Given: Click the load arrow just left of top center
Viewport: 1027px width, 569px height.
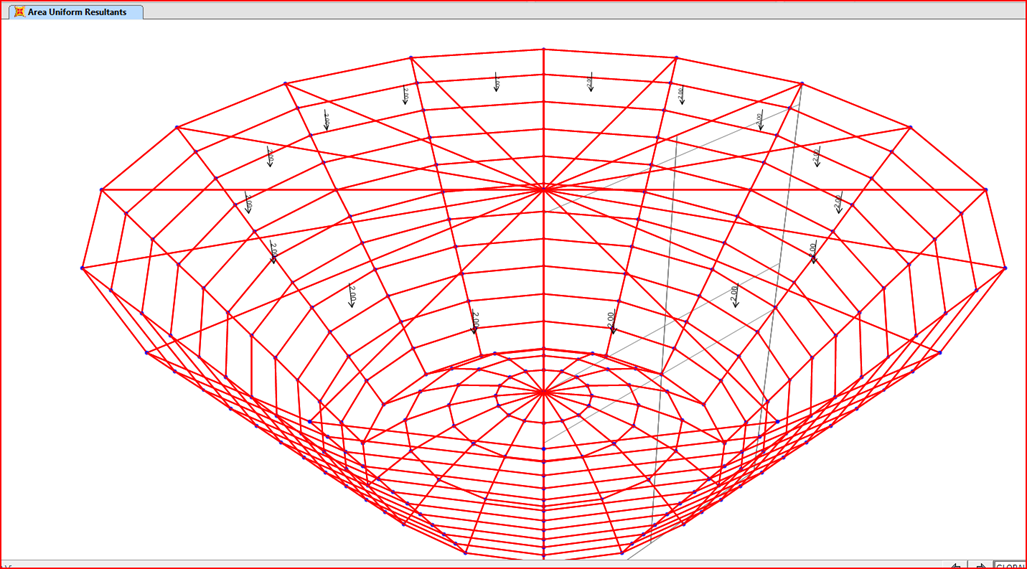Looking at the screenshot, I should (496, 83).
